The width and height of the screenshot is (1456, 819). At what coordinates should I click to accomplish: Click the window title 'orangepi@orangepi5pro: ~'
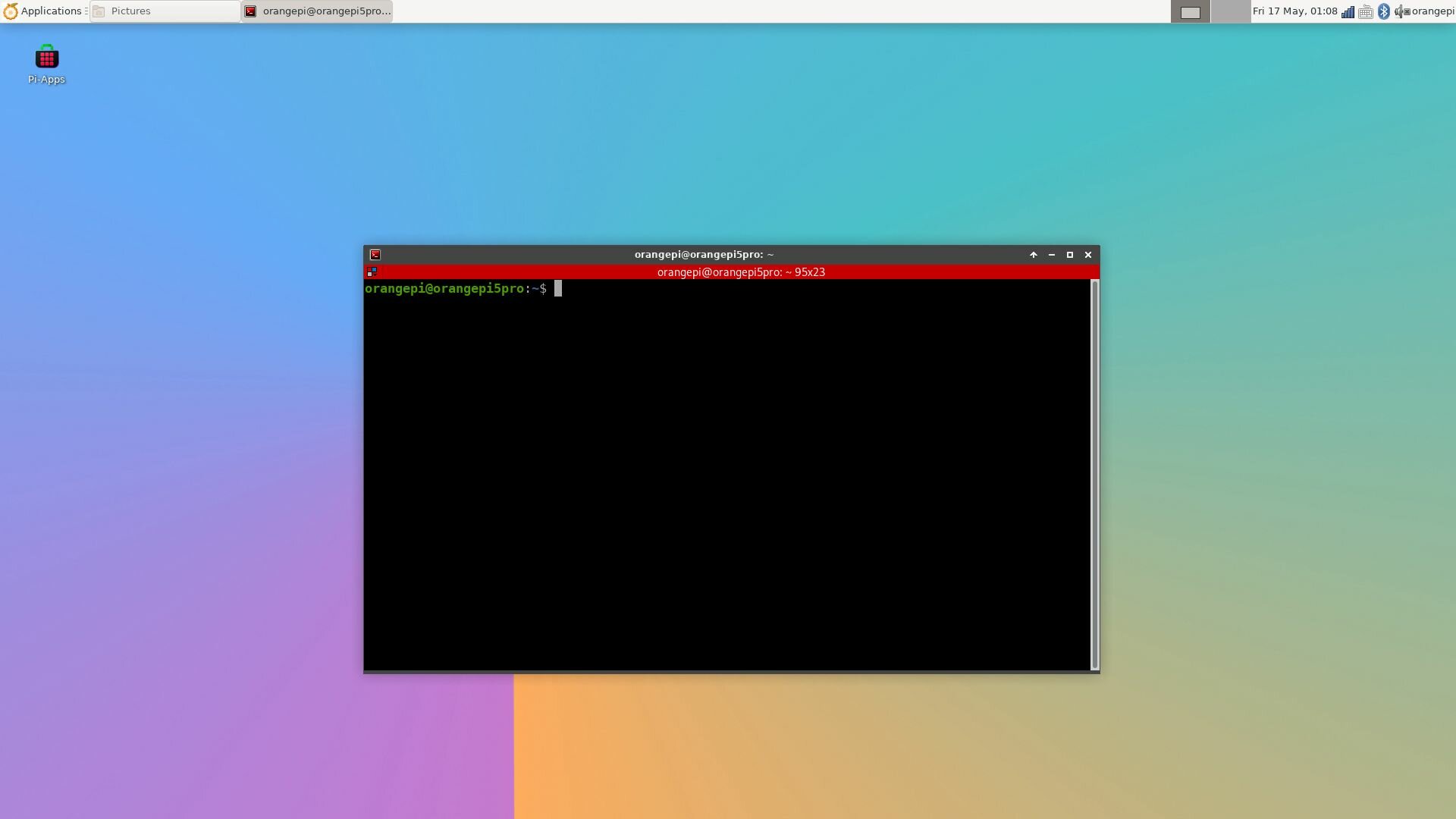tap(704, 255)
